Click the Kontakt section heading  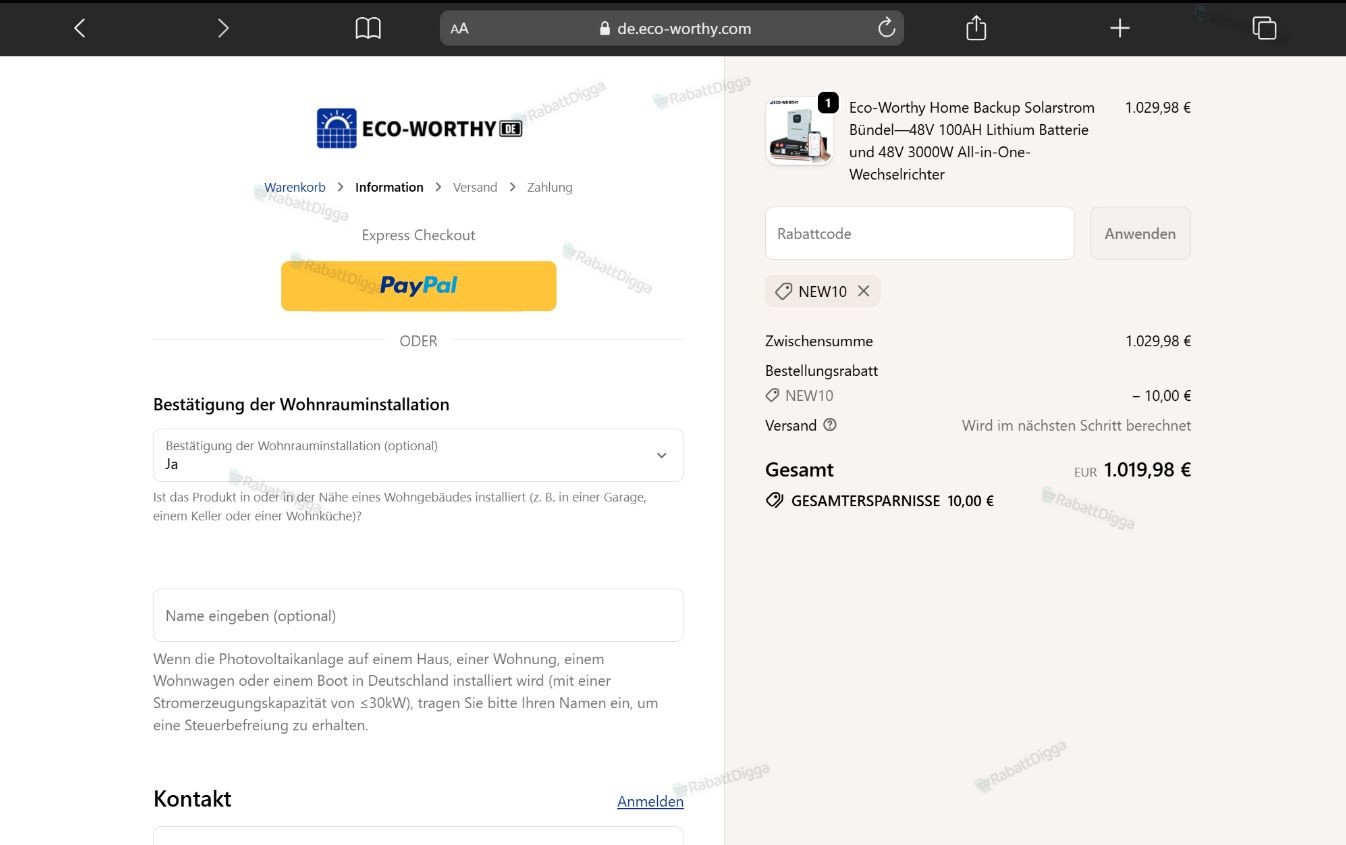192,799
